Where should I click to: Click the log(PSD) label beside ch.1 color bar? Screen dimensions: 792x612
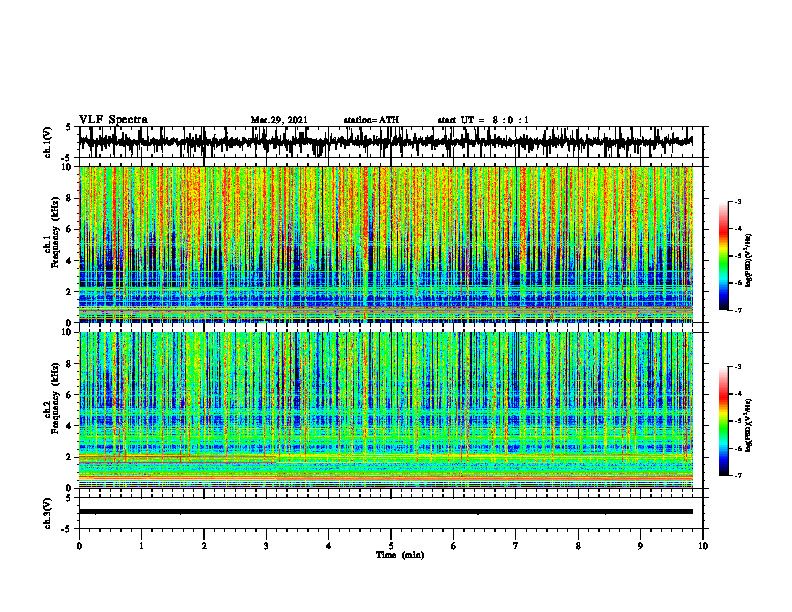click(749, 261)
